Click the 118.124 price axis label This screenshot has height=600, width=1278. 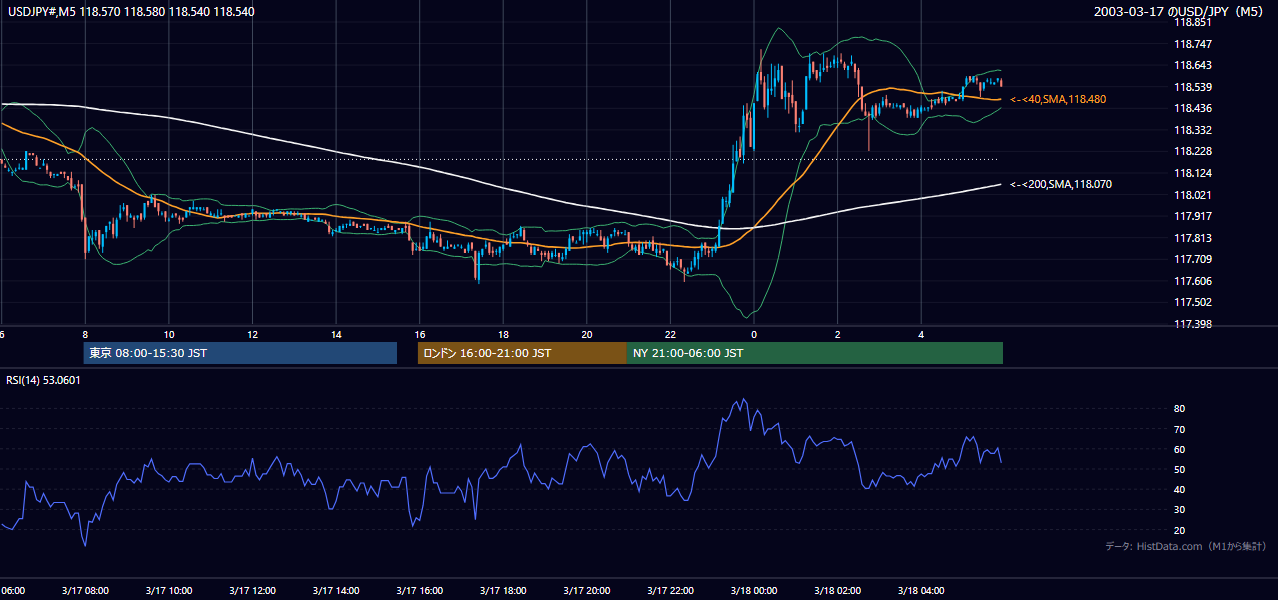pyautogui.click(x=1194, y=173)
